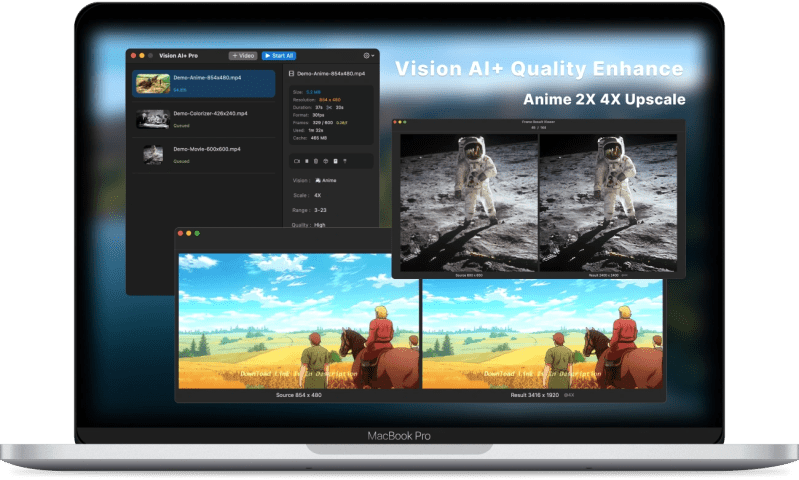Open the settings gear dropdown in Vision AI+ Pro

(x=368, y=56)
